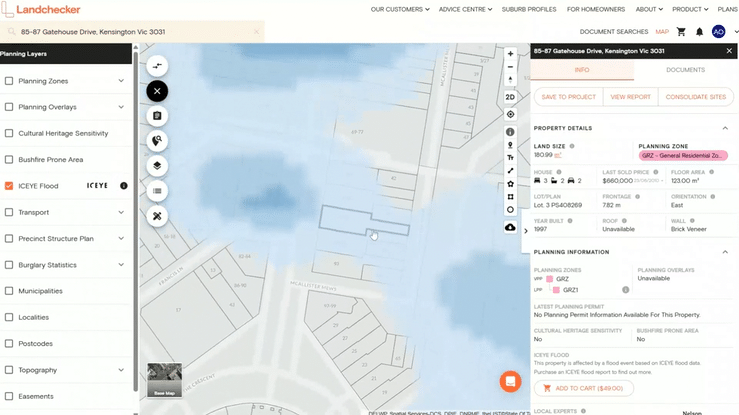Open the Advice Centre menu
Image resolution: width=739 pixels, height=415 pixels.
[x=465, y=9]
